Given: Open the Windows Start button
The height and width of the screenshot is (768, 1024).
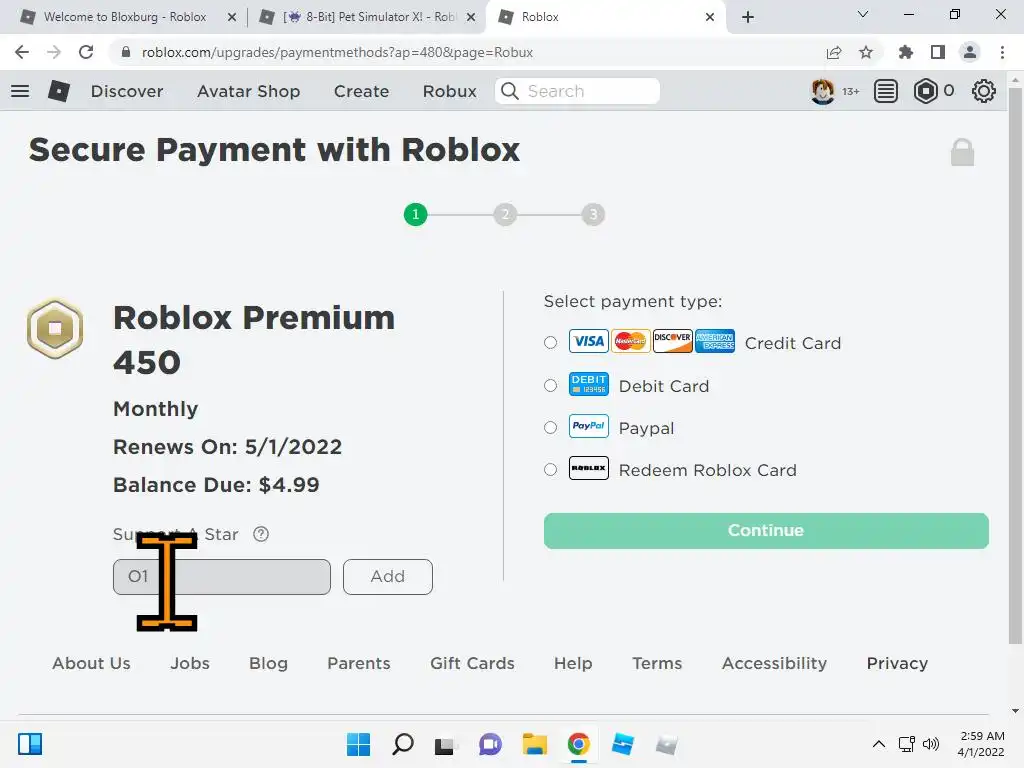Looking at the screenshot, I should [x=358, y=744].
